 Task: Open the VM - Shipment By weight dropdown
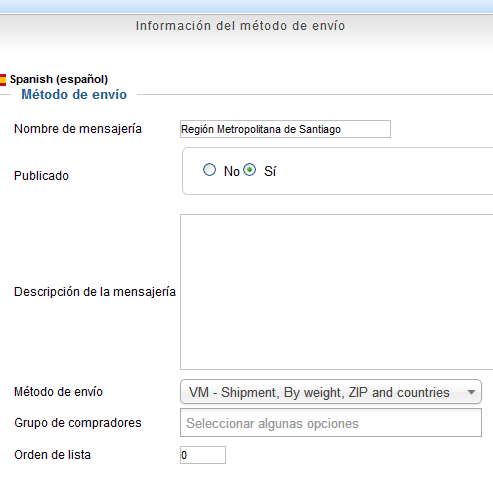point(331,392)
